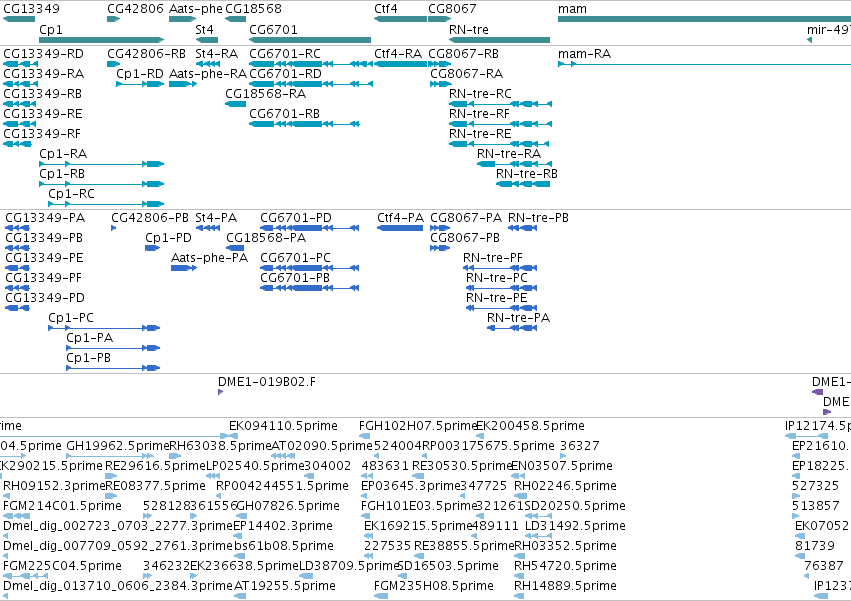Click the RH54720.5prime EST label

(566, 566)
